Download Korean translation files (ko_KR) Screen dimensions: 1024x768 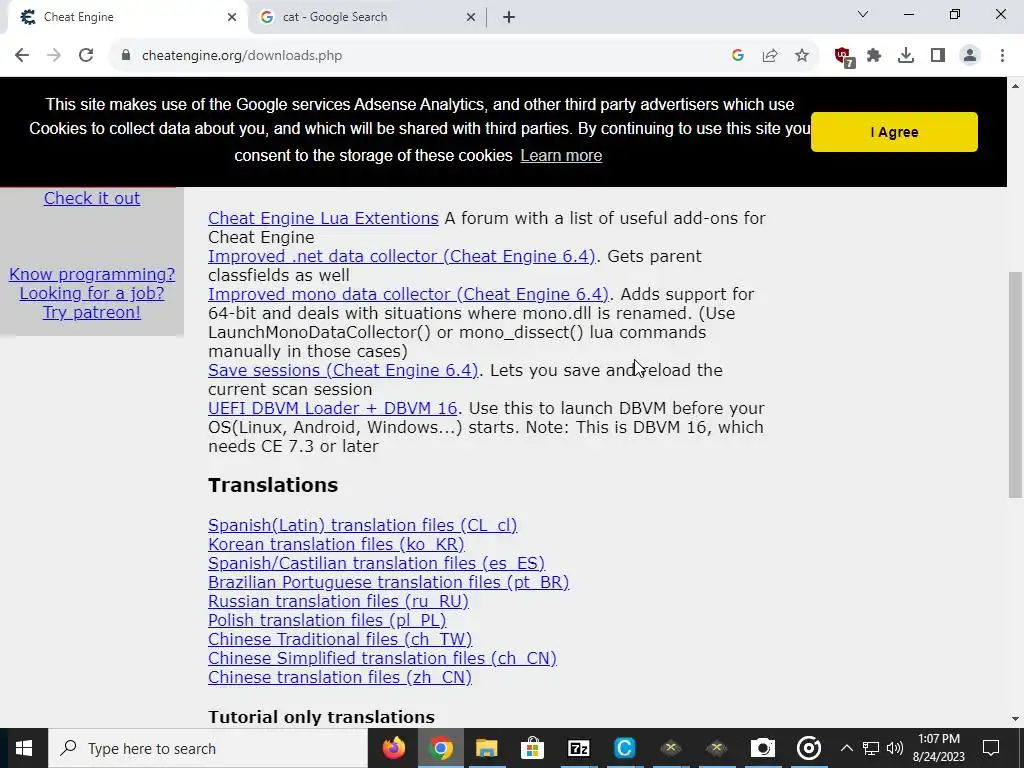coord(336,544)
